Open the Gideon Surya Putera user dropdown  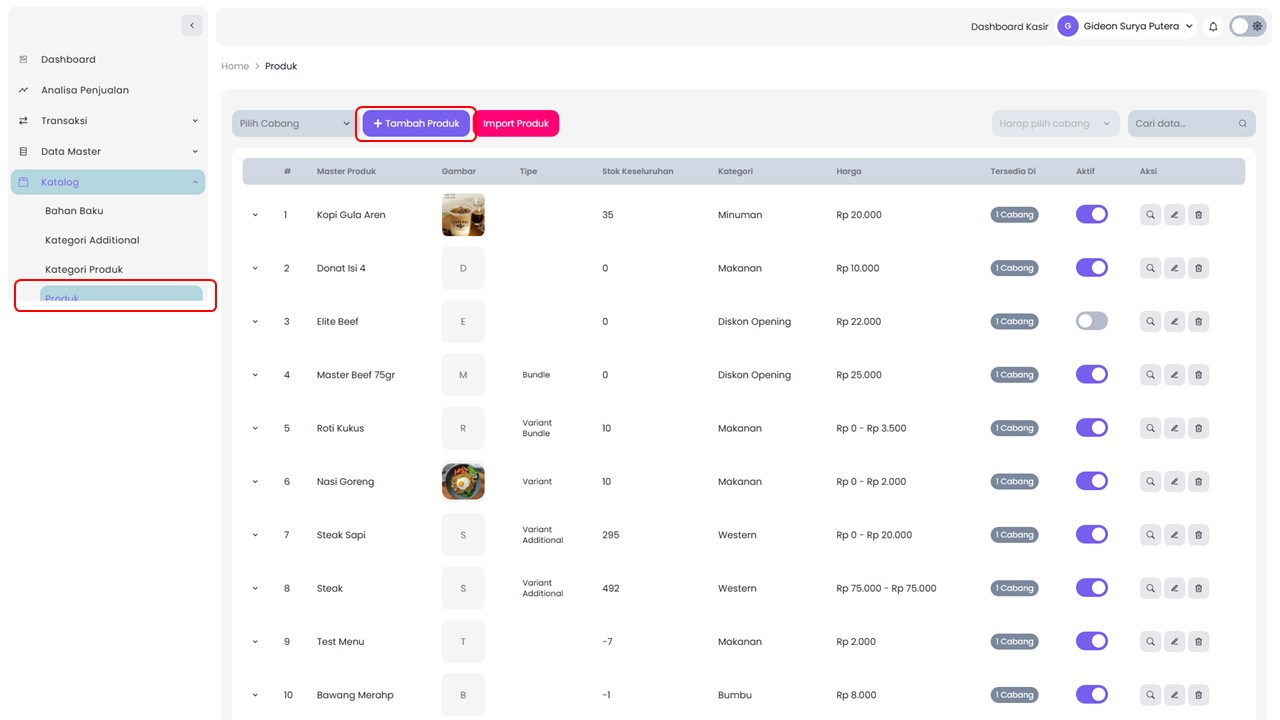click(1127, 27)
